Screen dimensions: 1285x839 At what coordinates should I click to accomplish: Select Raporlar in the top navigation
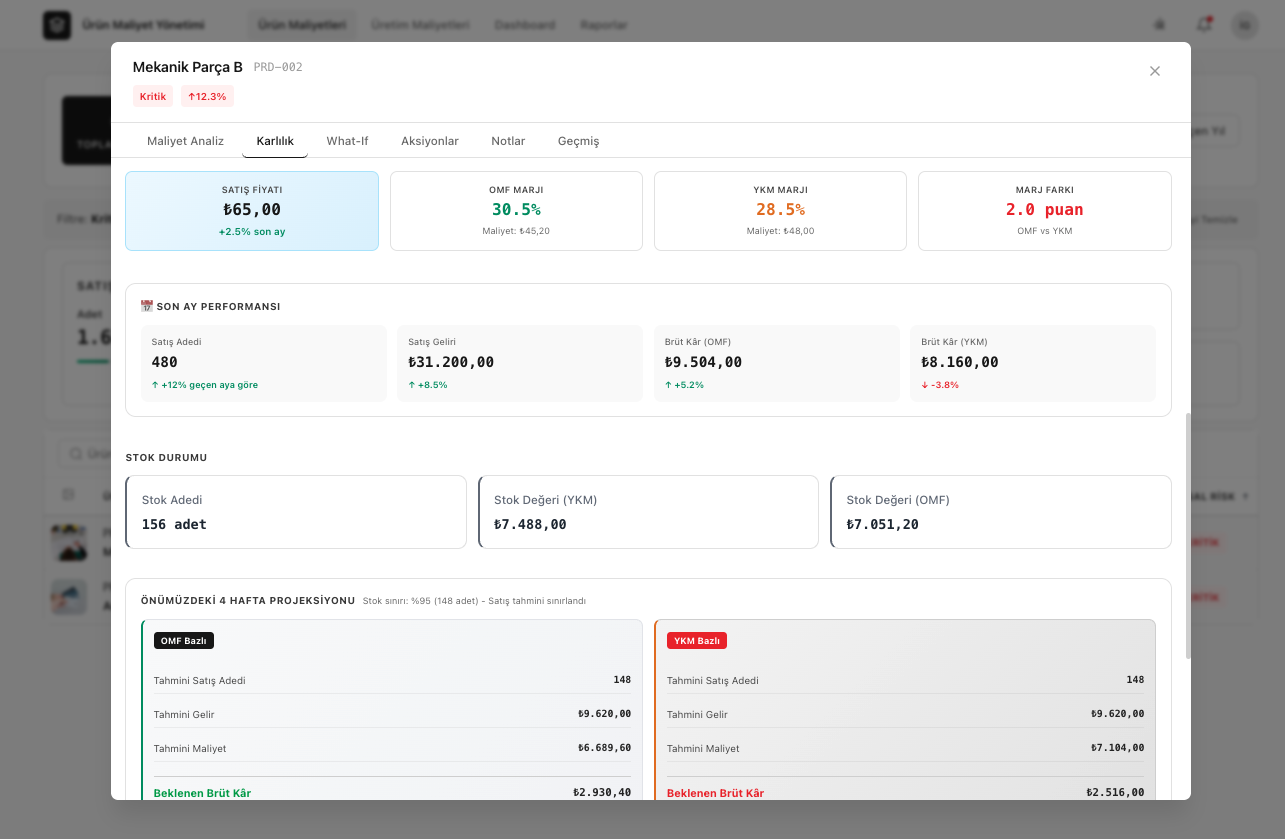point(604,25)
